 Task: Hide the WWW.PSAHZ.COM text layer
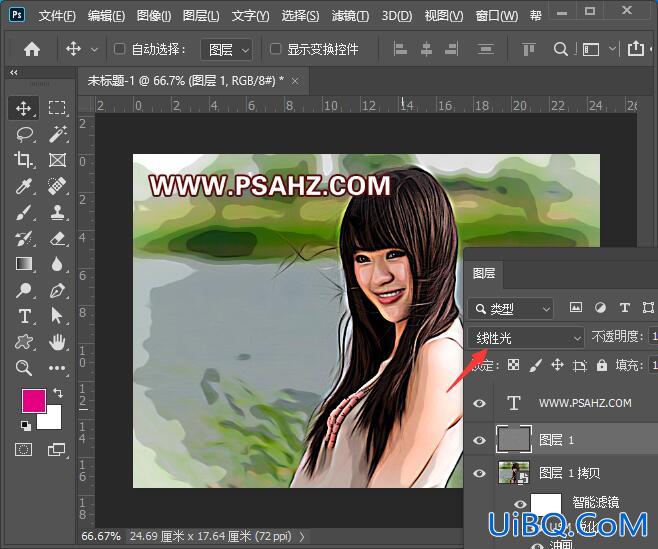click(x=480, y=403)
